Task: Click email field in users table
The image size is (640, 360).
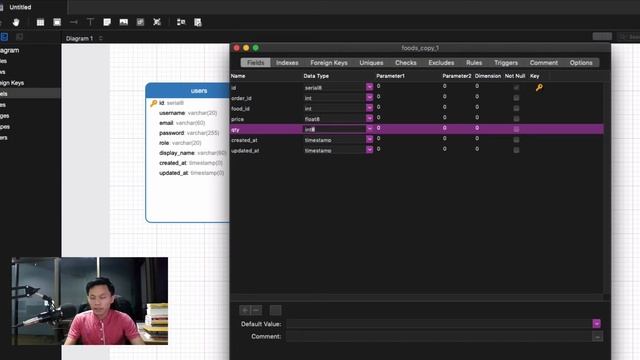Action: tap(182, 123)
